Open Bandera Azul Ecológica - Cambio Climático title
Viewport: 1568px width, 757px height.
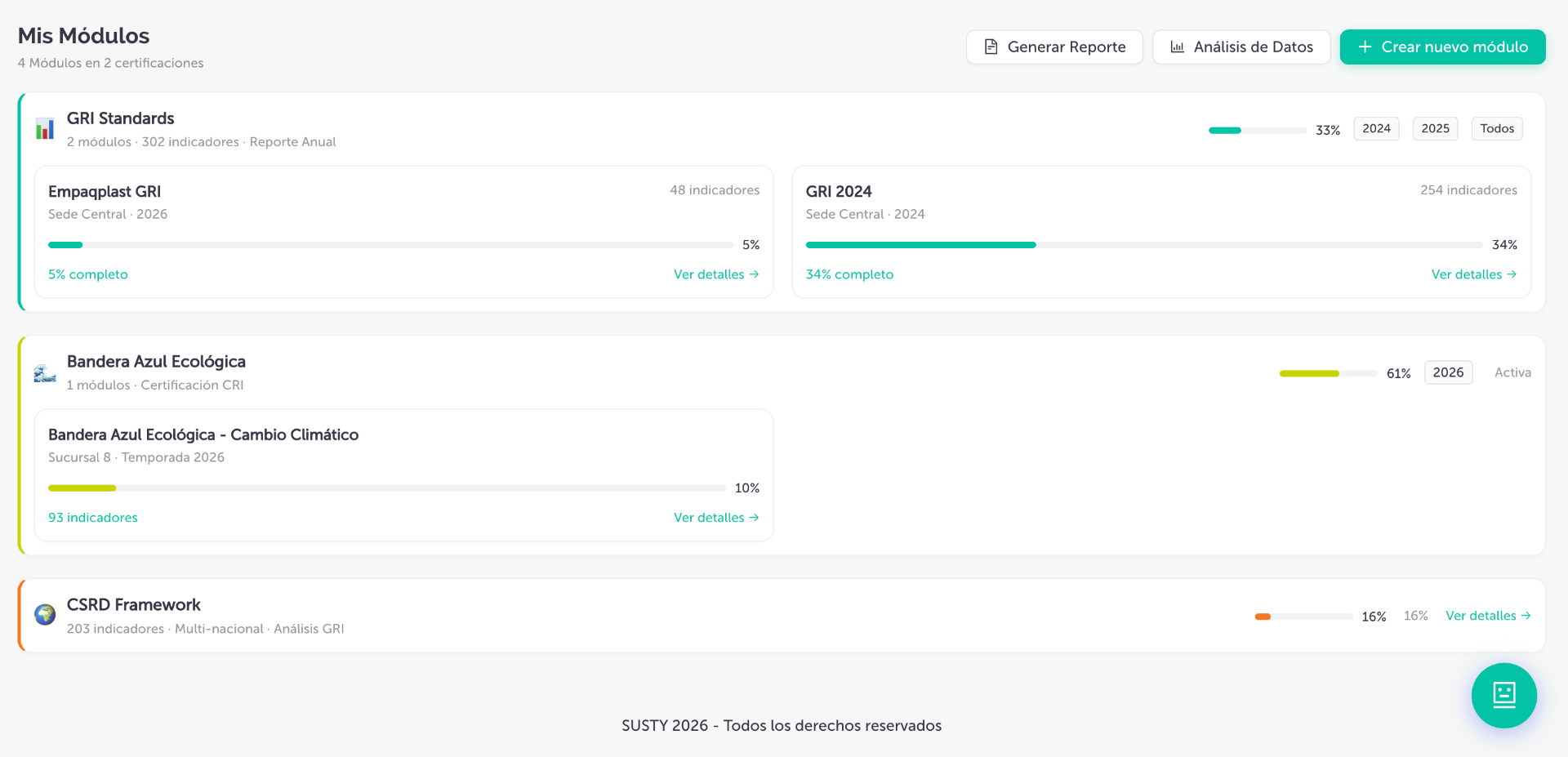pos(203,434)
